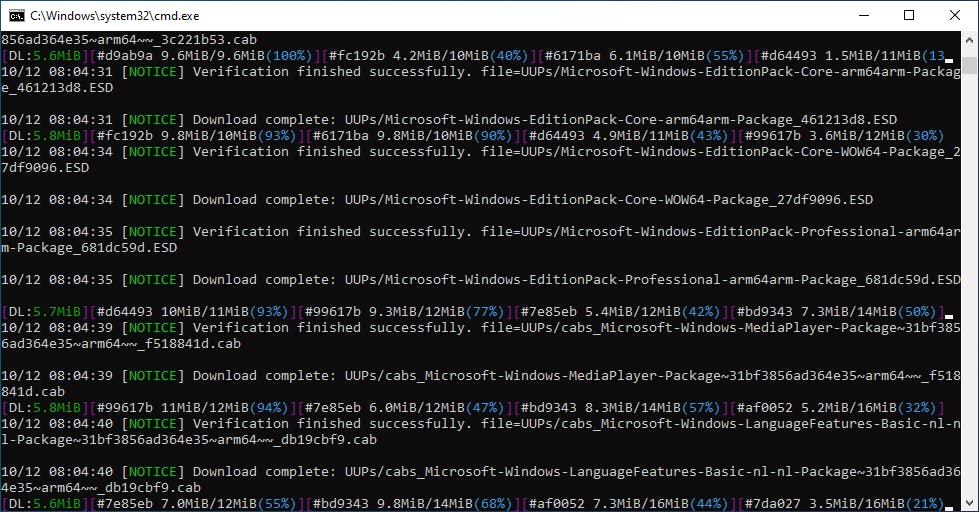979x512 pixels.
Task: Click Download complete EditionPack-Professional-arm64arm-Package line
Action: click(x=481, y=279)
